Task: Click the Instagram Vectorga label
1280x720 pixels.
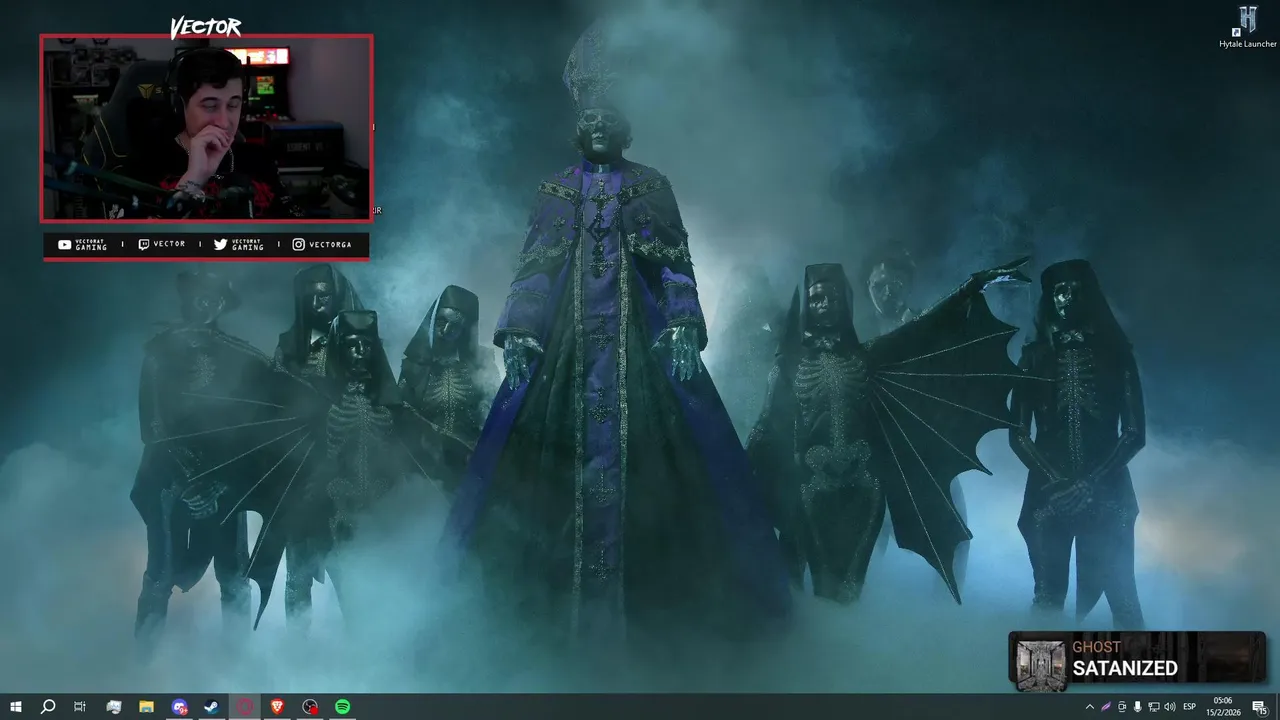Action: [322, 244]
